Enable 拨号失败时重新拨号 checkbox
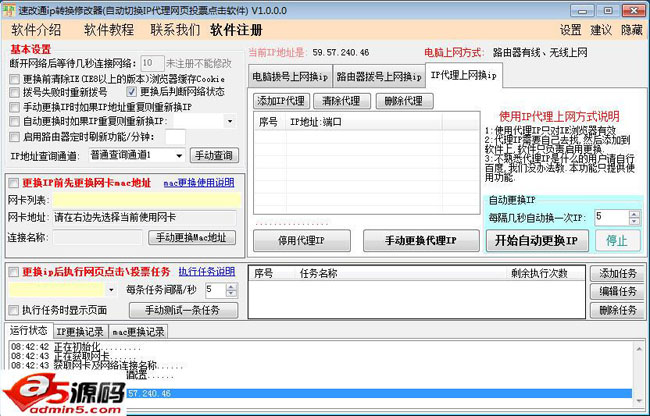The height and width of the screenshot is (416, 650). [x=15, y=92]
